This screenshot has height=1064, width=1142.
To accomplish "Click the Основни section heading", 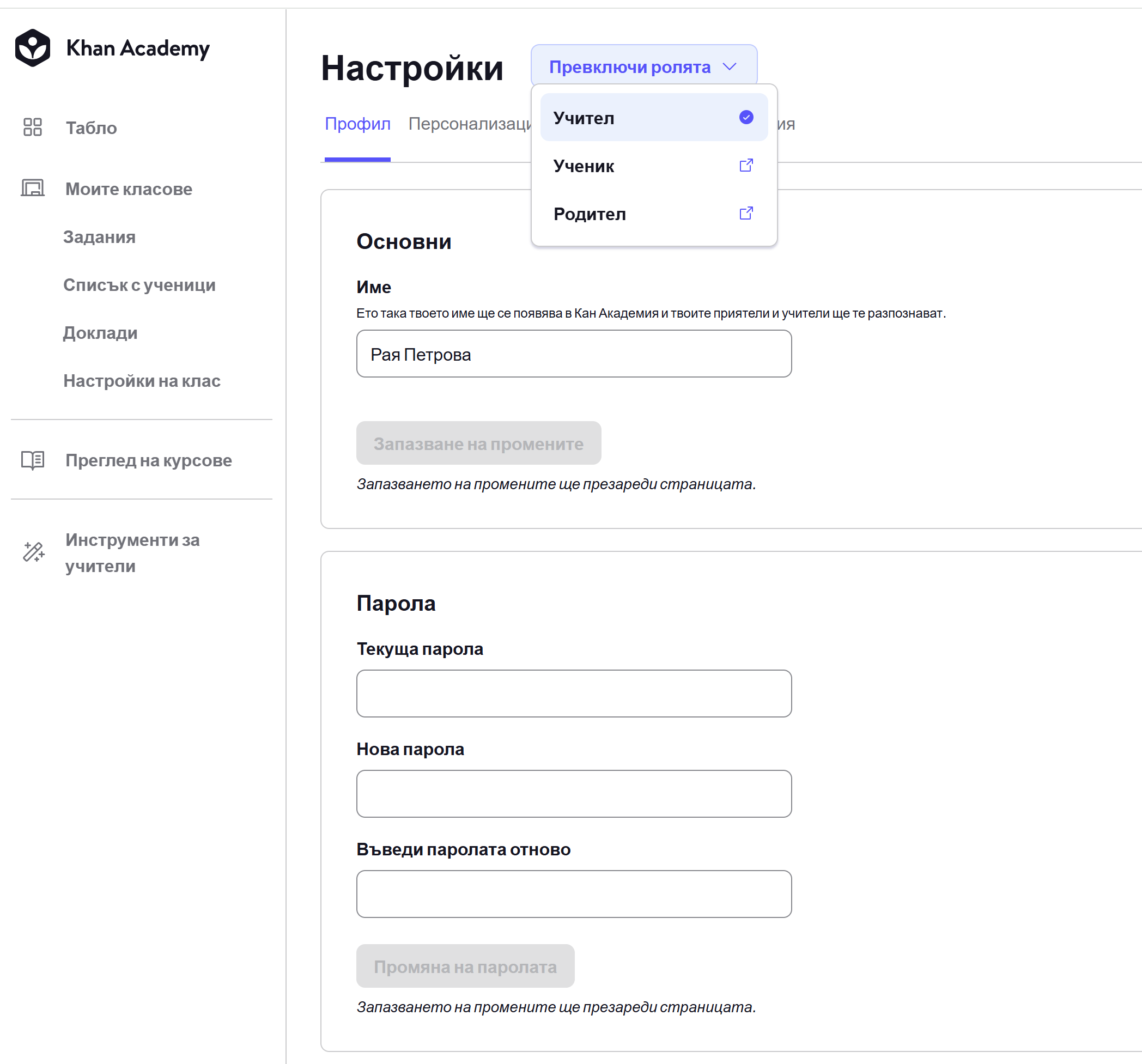I will point(404,241).
